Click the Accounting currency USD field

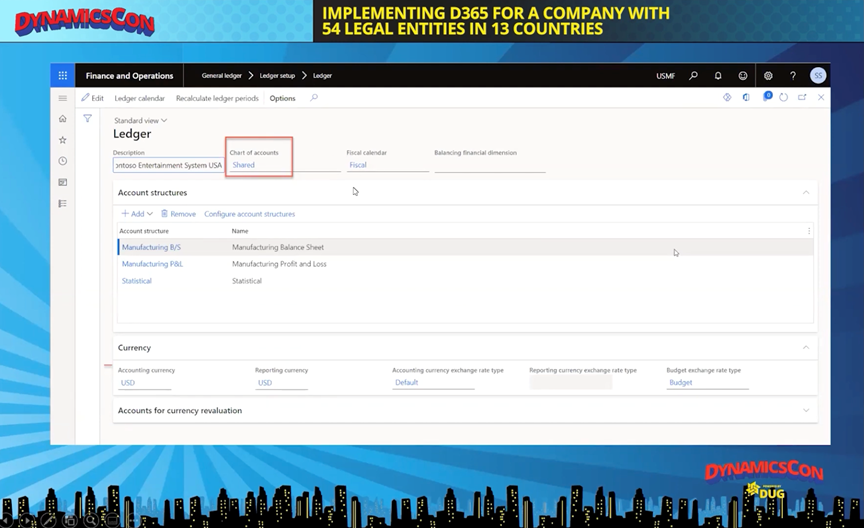pos(144,383)
